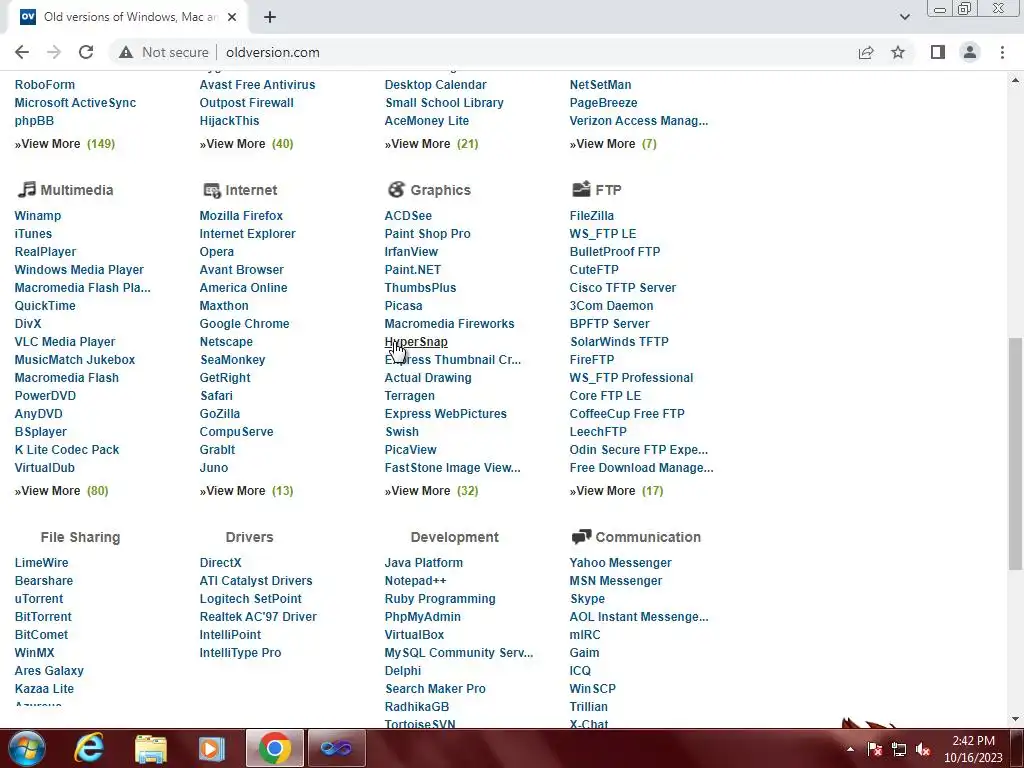Open the Development category heading

click(455, 537)
